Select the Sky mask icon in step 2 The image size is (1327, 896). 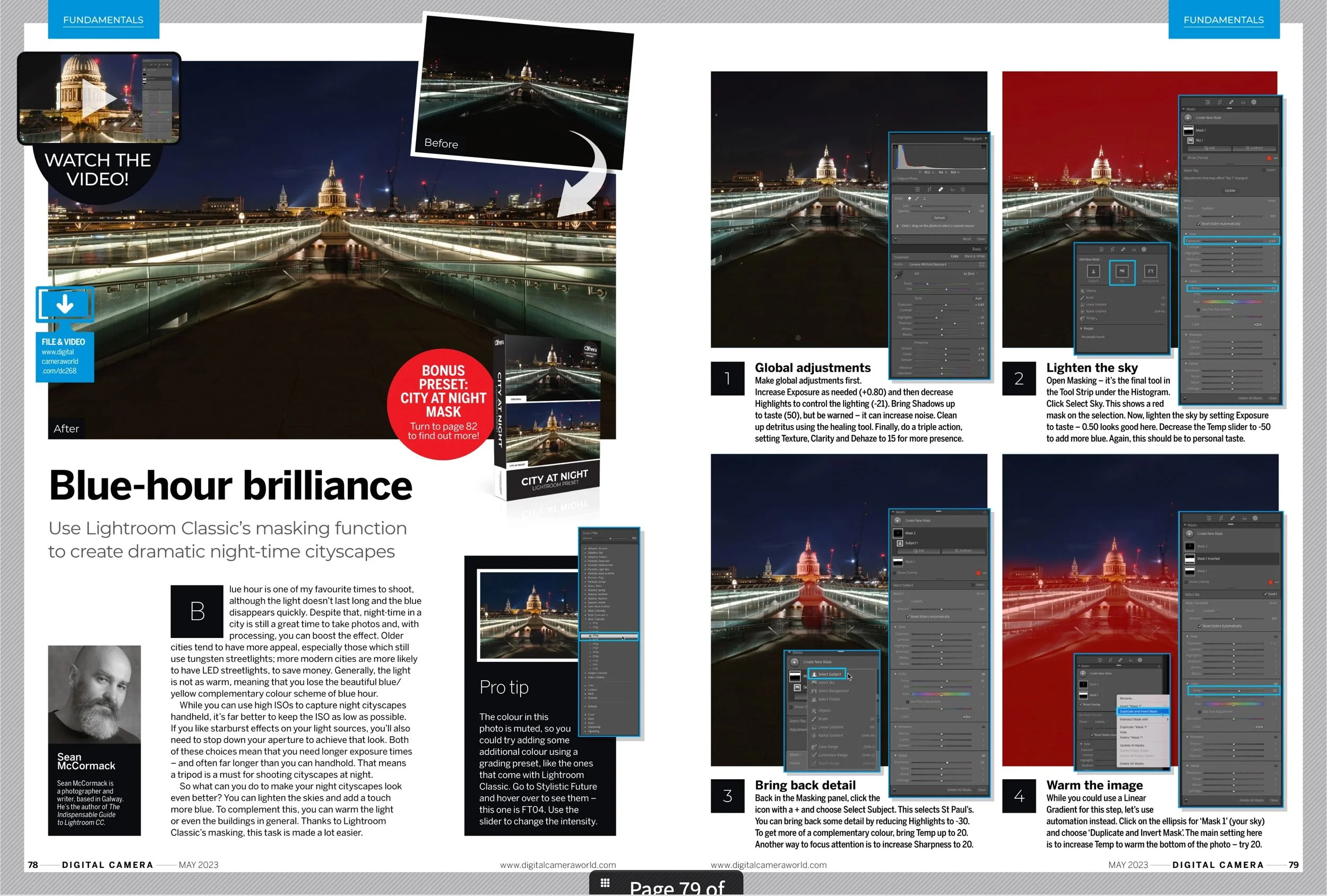click(x=1122, y=272)
